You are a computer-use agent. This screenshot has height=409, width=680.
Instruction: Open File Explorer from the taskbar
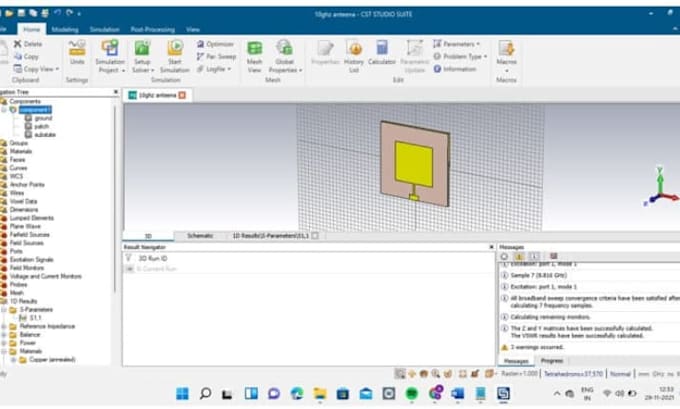[x=320, y=394]
